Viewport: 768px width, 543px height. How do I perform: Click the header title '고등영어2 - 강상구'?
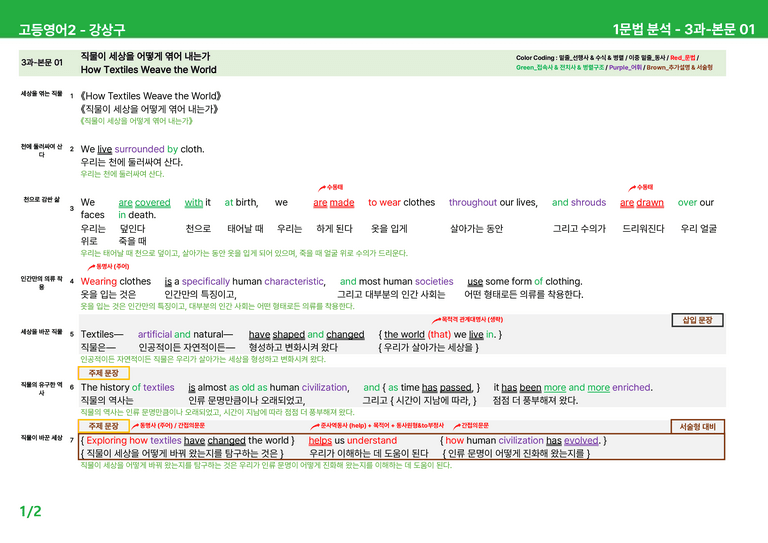(72, 29)
